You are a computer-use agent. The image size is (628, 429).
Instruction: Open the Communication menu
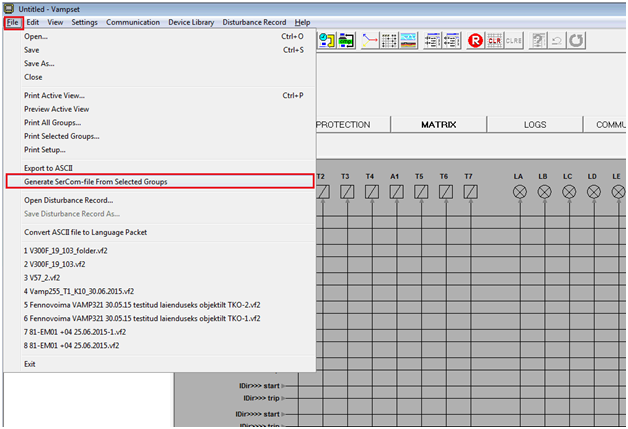pyautogui.click(x=133, y=22)
